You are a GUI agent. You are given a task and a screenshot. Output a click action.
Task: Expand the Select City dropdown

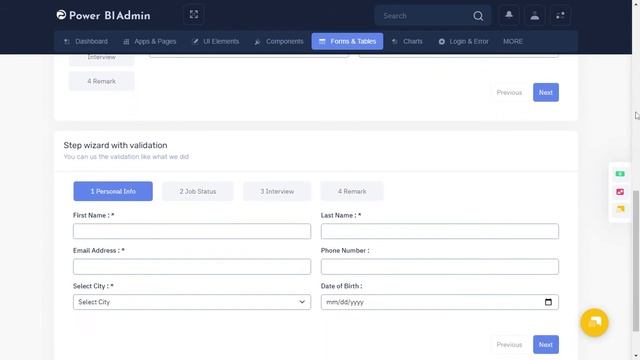192,302
